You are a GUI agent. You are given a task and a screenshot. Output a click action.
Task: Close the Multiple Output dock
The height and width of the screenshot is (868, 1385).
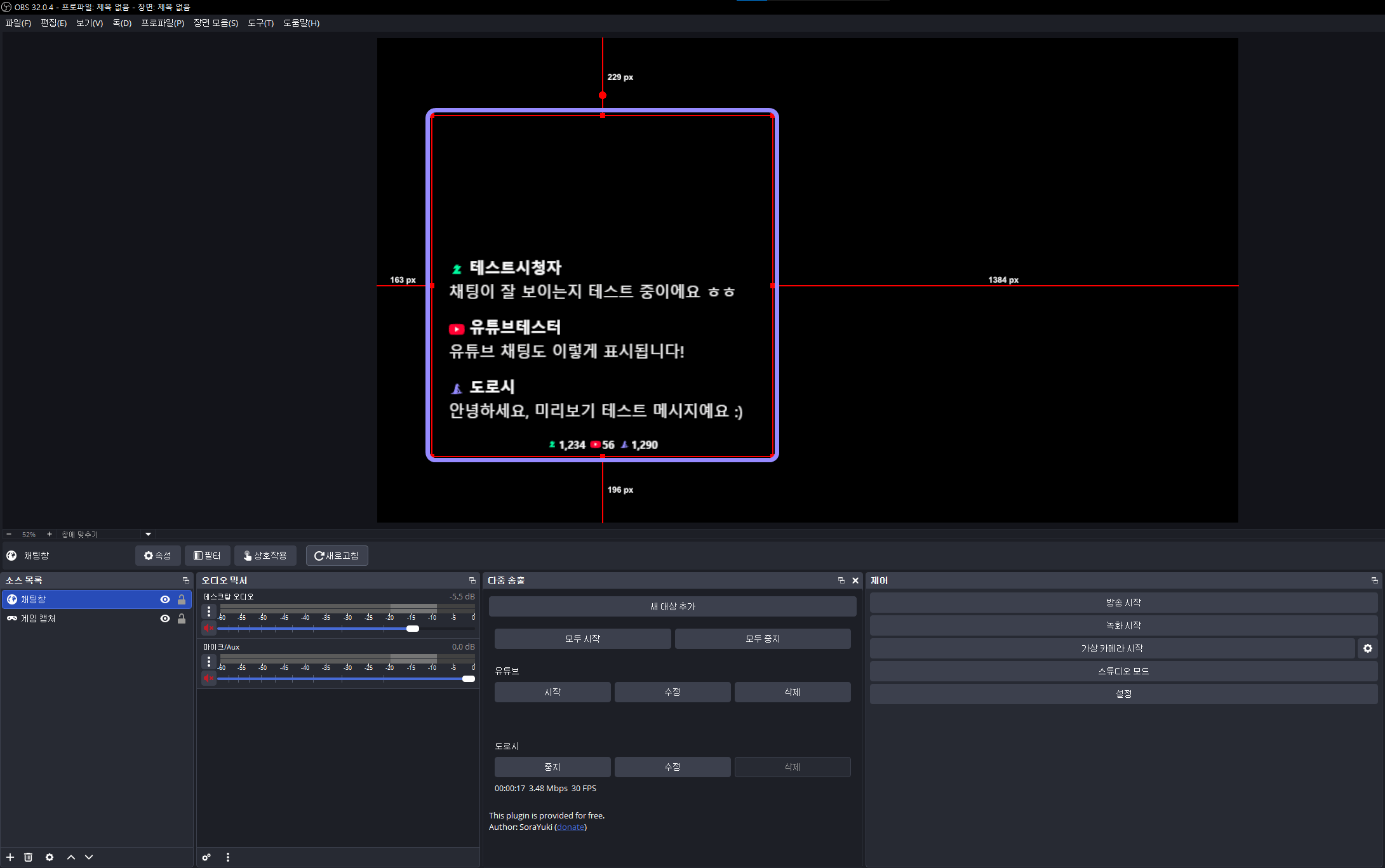point(855,580)
